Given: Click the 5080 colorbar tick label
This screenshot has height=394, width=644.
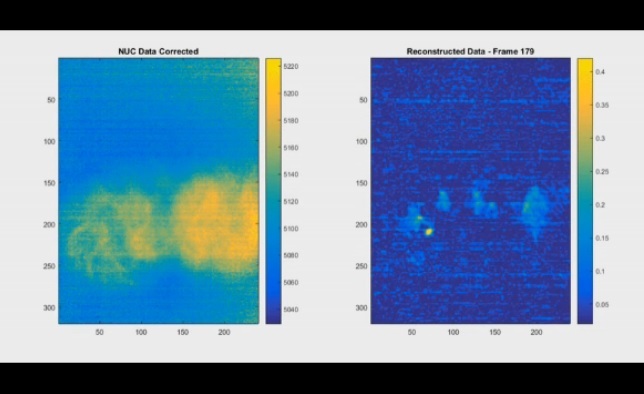Looking at the screenshot, I should tap(291, 255).
